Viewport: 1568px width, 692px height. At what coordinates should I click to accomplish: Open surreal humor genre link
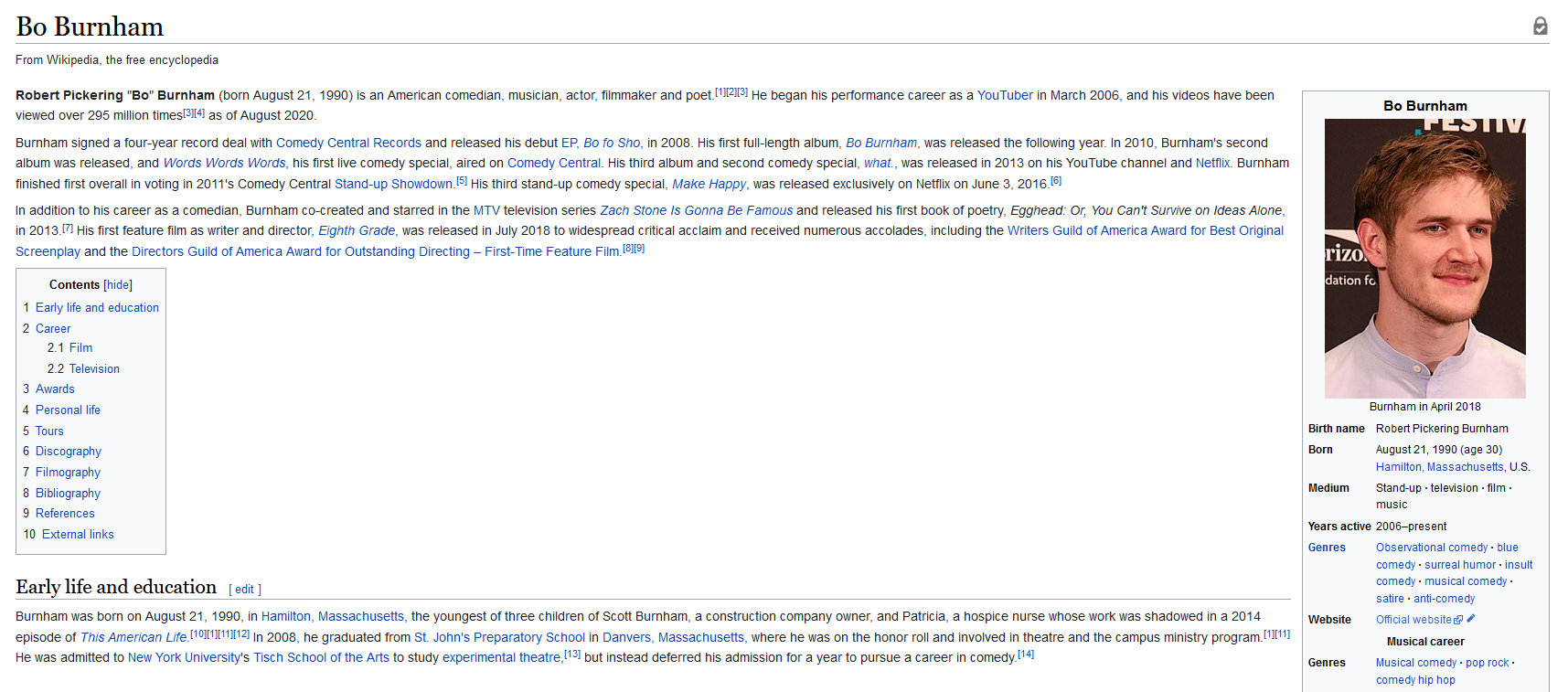[1460, 565]
